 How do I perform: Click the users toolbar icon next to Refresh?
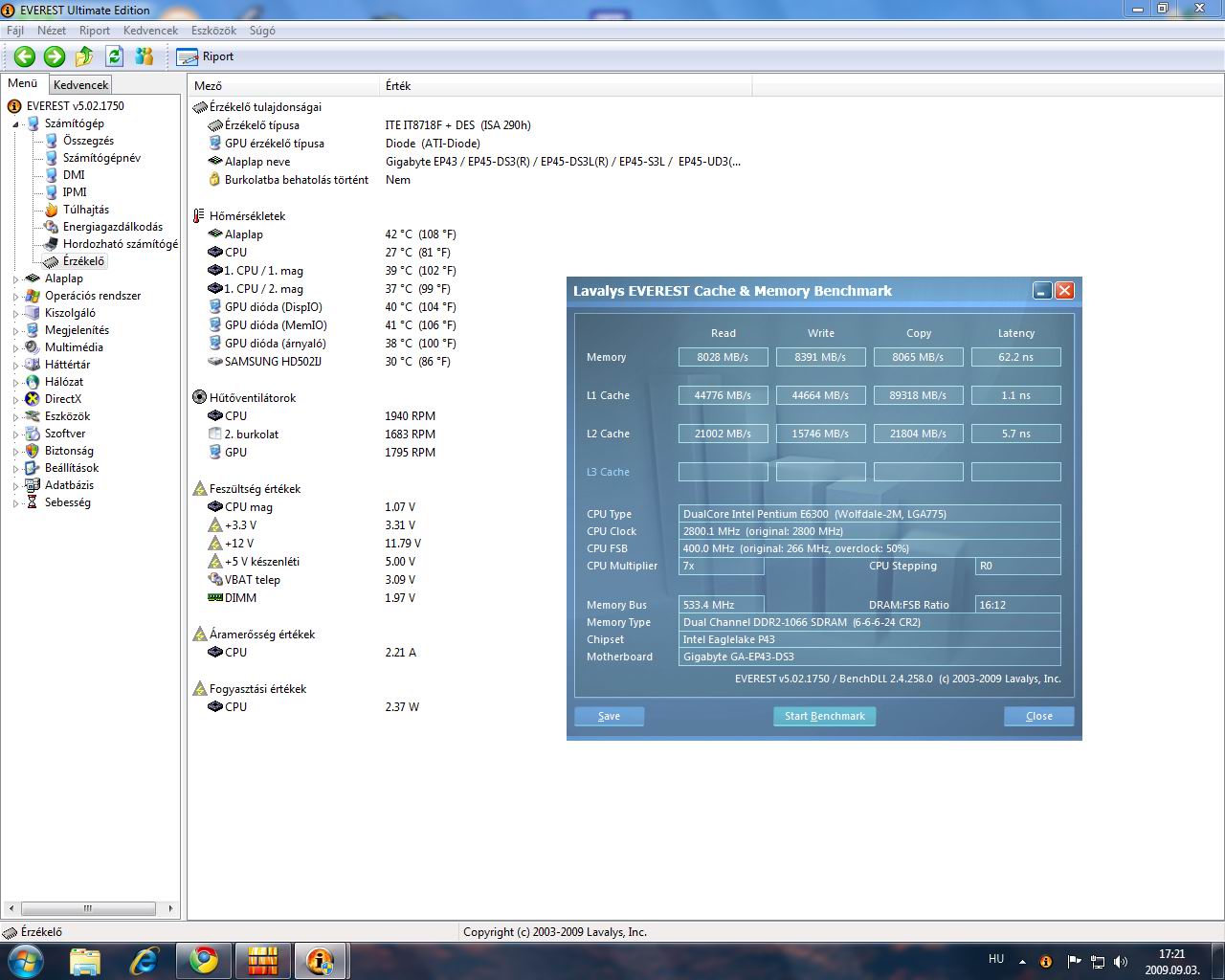click(x=145, y=56)
